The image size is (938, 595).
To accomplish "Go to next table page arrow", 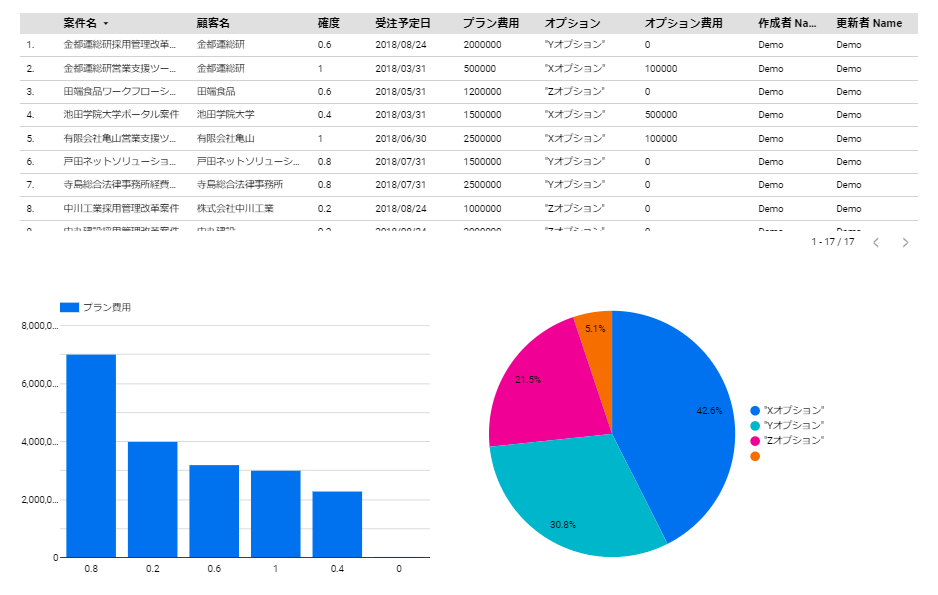I will (905, 242).
